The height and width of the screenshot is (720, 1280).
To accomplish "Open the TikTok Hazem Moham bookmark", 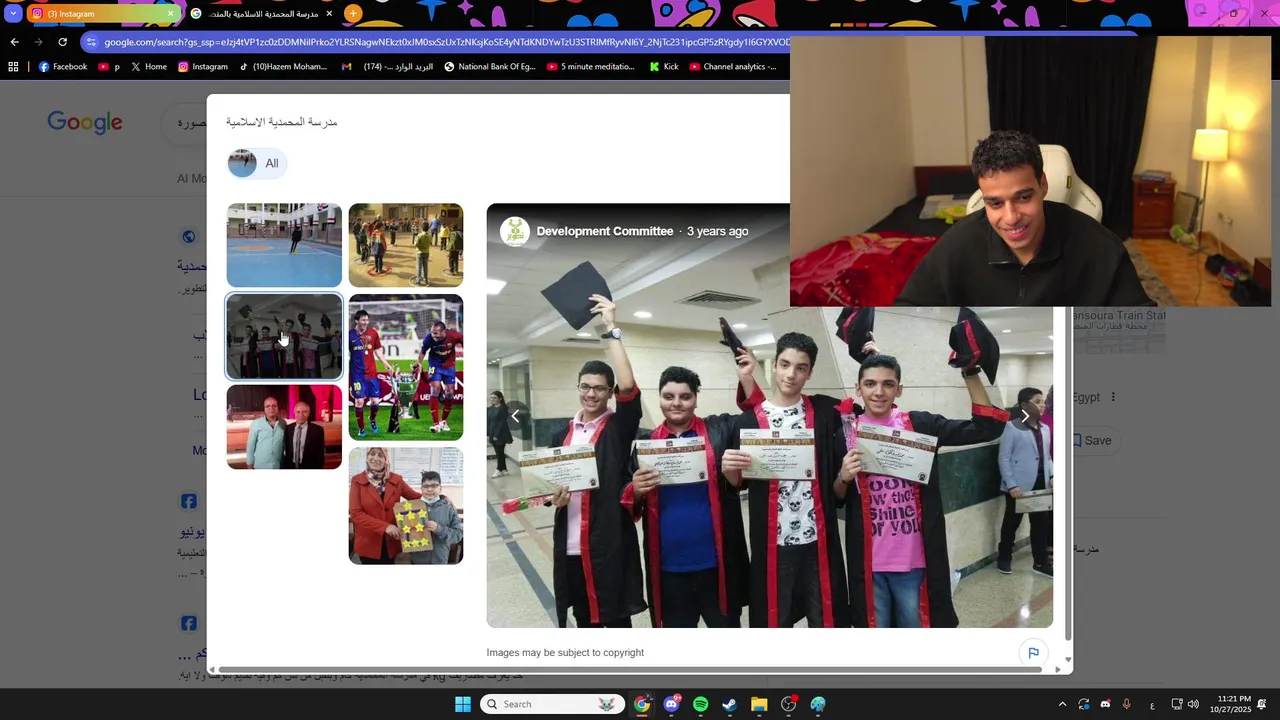I will 283,67.
